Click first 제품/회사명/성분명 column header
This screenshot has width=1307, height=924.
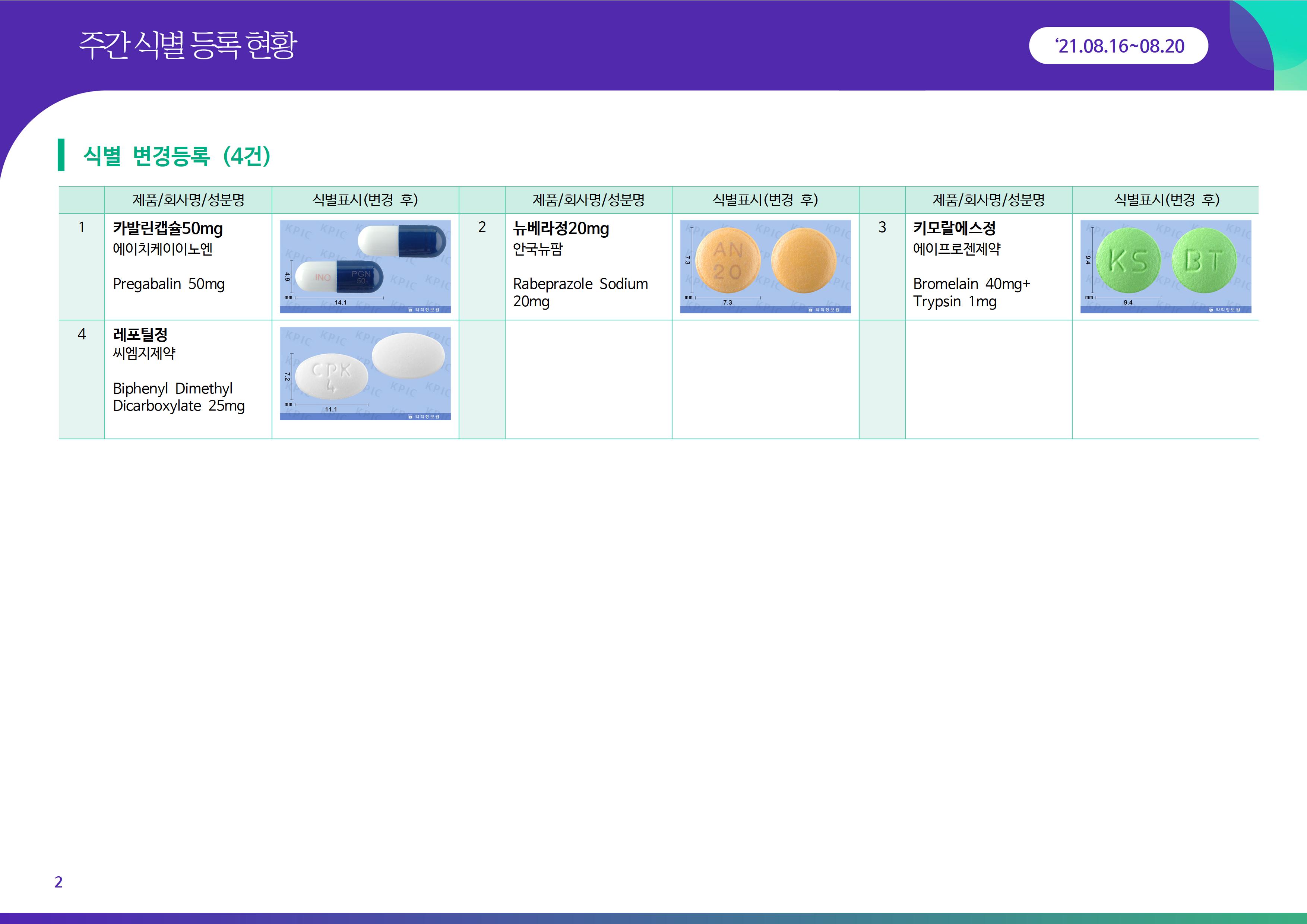coord(188,200)
